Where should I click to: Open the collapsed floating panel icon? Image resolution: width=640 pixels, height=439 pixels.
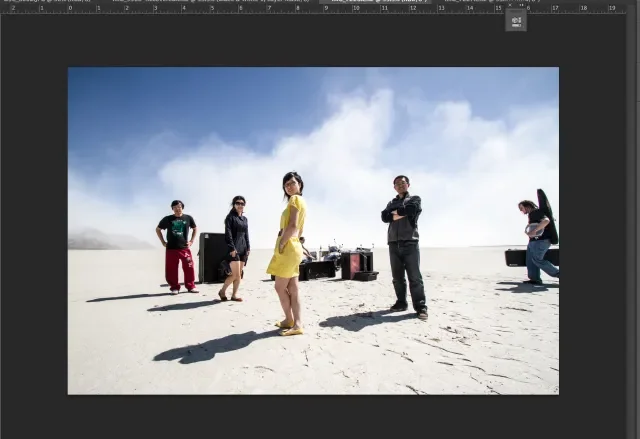[x=516, y=21]
